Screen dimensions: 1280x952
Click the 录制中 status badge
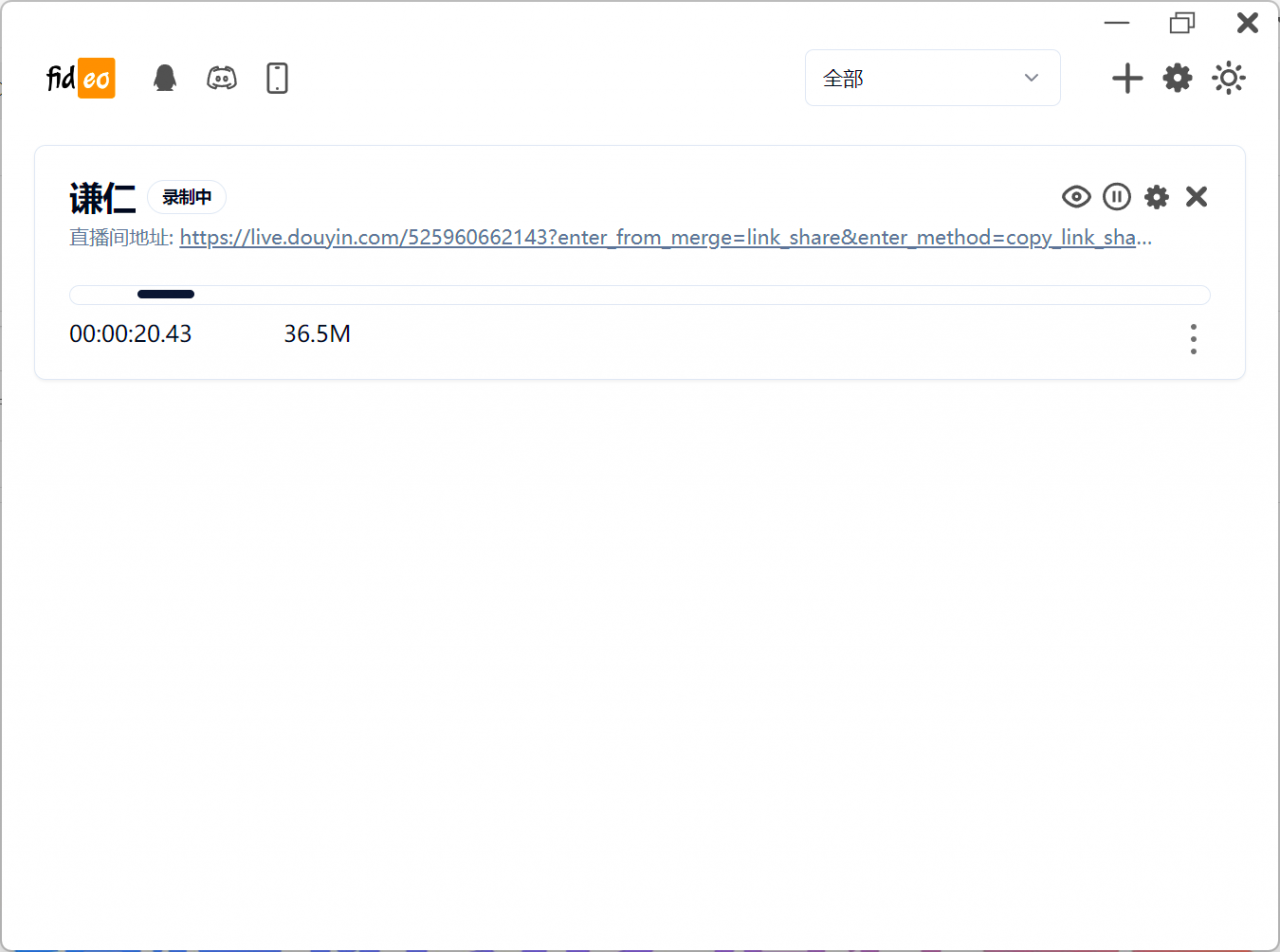[187, 197]
